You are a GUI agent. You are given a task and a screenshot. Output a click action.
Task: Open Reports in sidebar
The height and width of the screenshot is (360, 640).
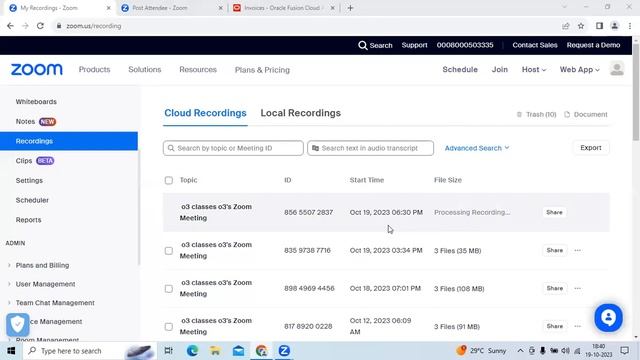click(x=28, y=220)
